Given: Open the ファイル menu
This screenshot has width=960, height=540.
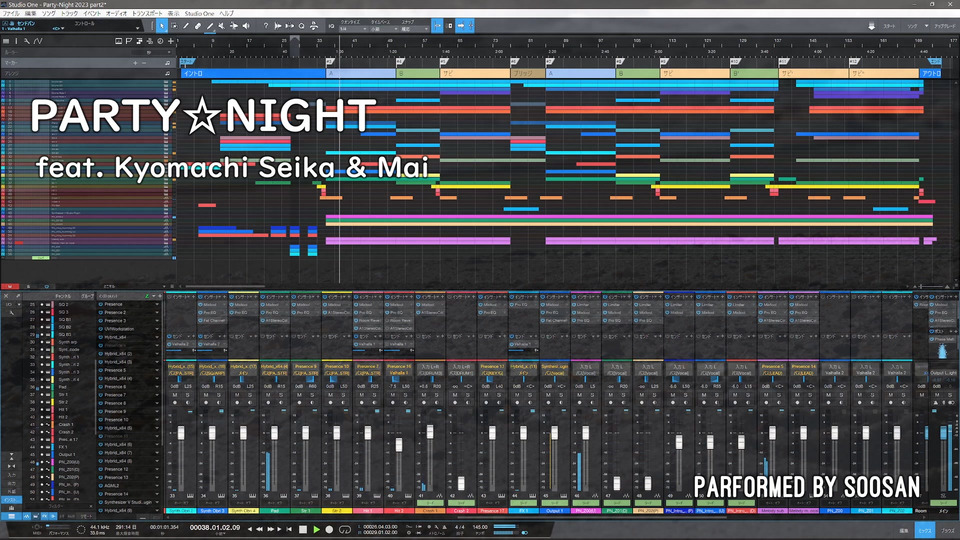Looking at the screenshot, I should coord(11,13).
